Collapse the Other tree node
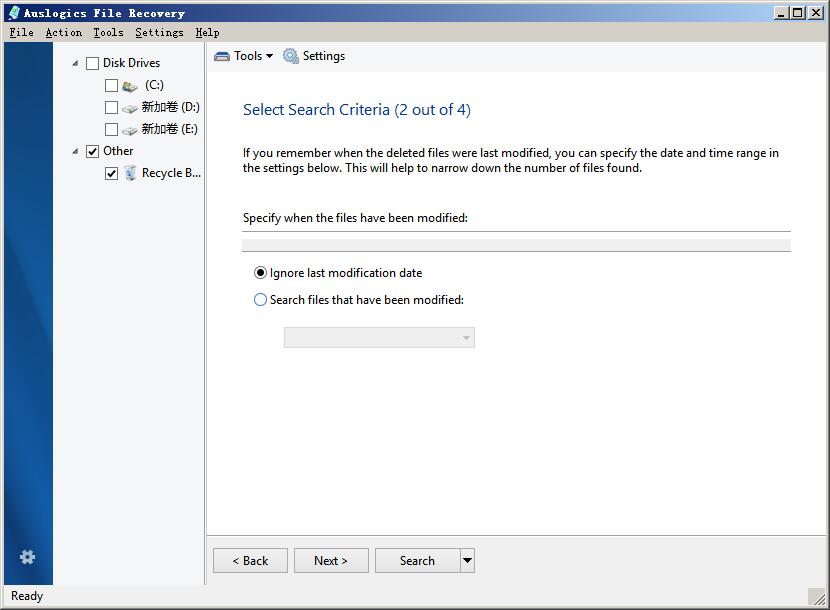Image resolution: width=830 pixels, height=610 pixels. click(x=75, y=151)
